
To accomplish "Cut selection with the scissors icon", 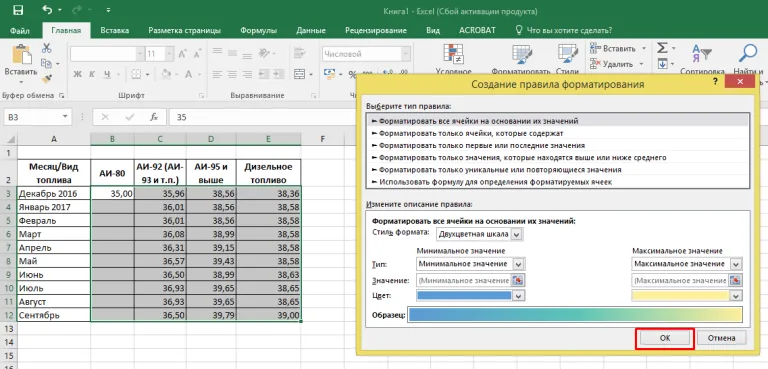I will (47, 48).
